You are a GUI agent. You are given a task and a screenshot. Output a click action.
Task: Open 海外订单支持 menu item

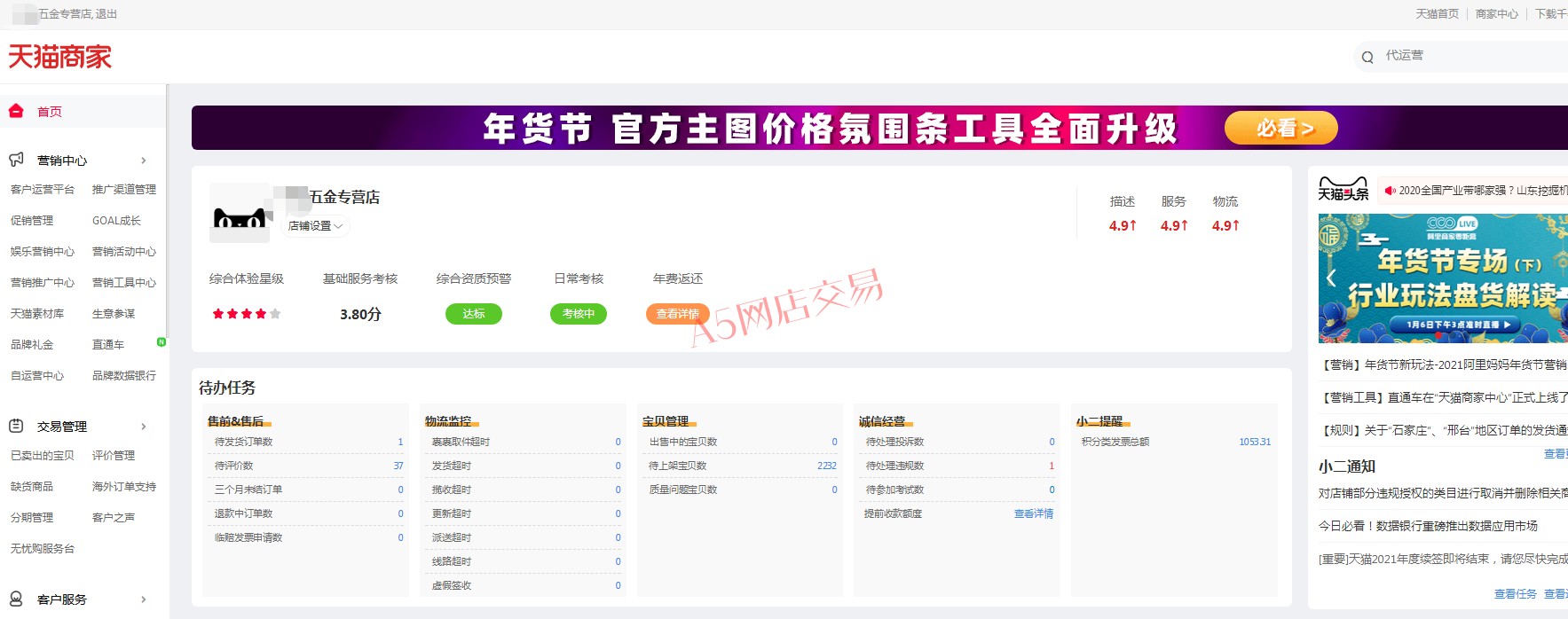click(x=124, y=486)
